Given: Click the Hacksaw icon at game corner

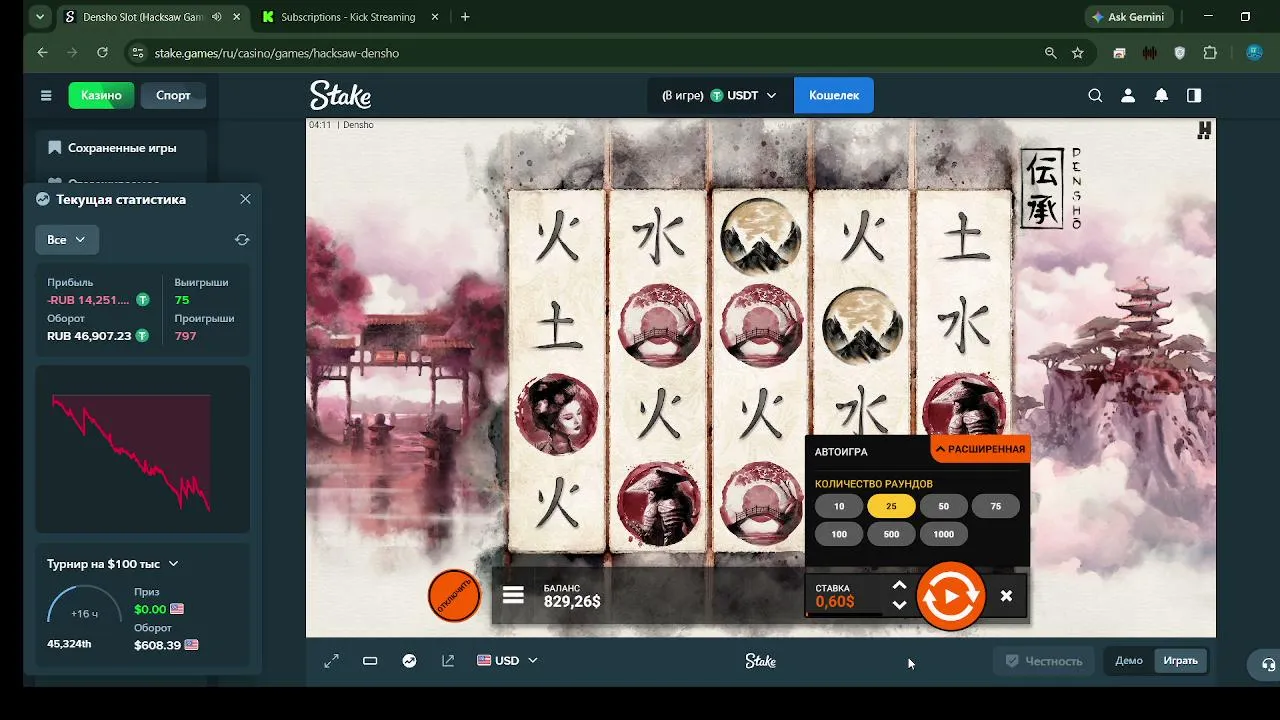Looking at the screenshot, I should 1204,130.
